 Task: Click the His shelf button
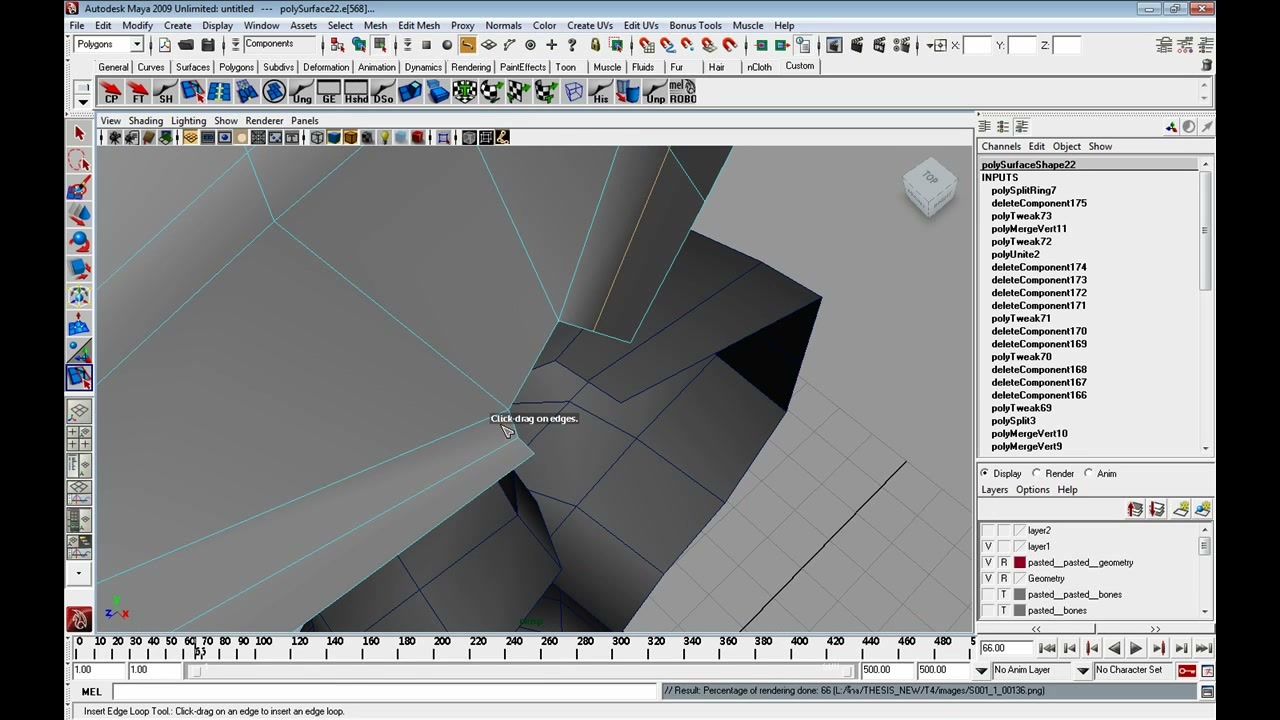pos(601,93)
